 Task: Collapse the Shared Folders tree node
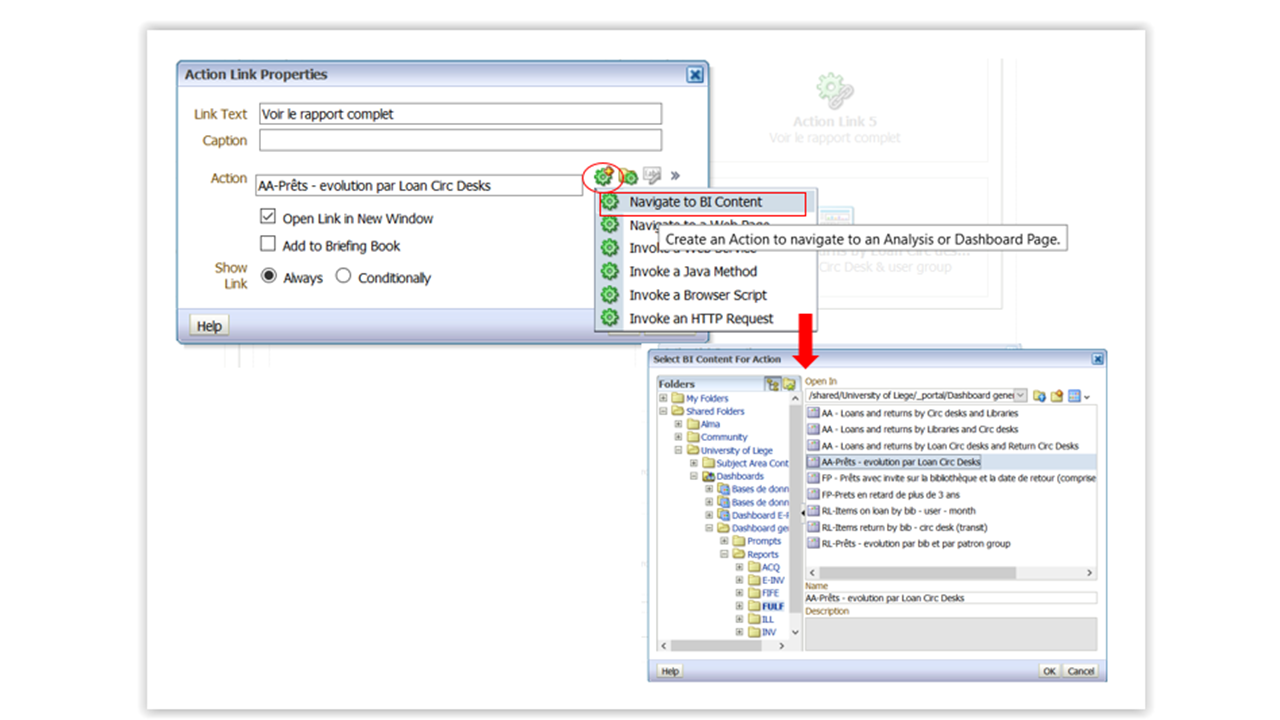[x=664, y=411]
